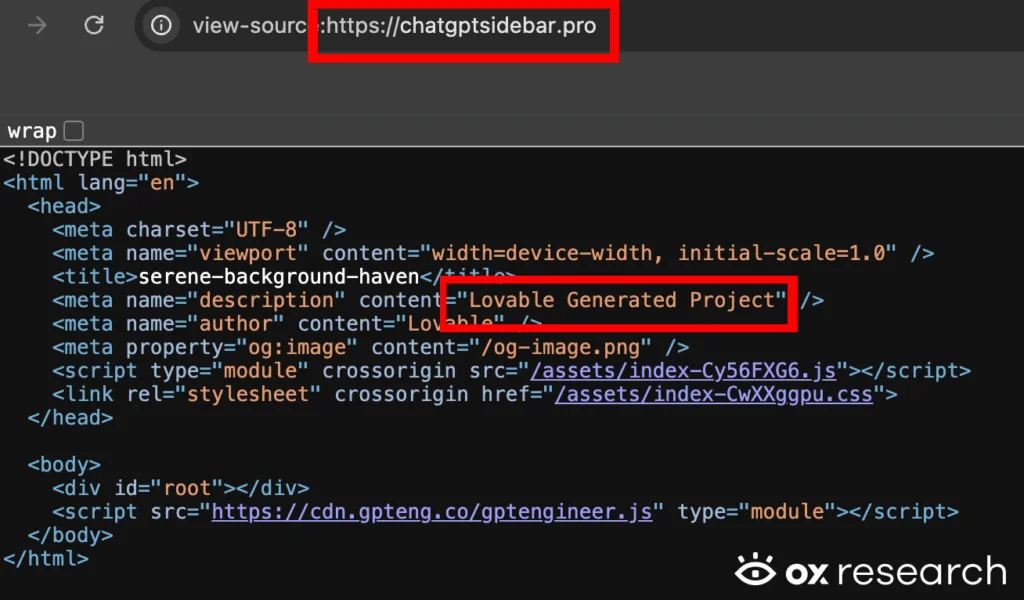Click the meta name="author" attribute
1024x600 pixels.
[205, 324]
